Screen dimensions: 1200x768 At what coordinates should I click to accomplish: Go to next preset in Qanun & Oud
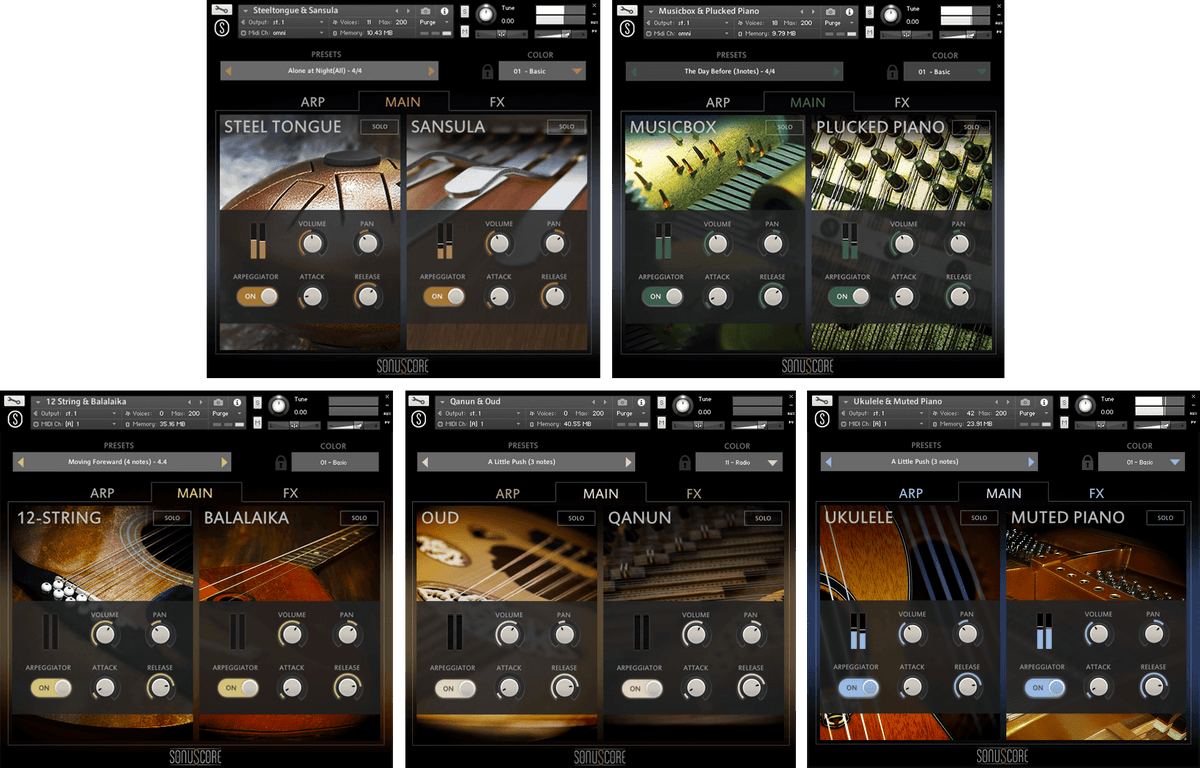coord(628,462)
